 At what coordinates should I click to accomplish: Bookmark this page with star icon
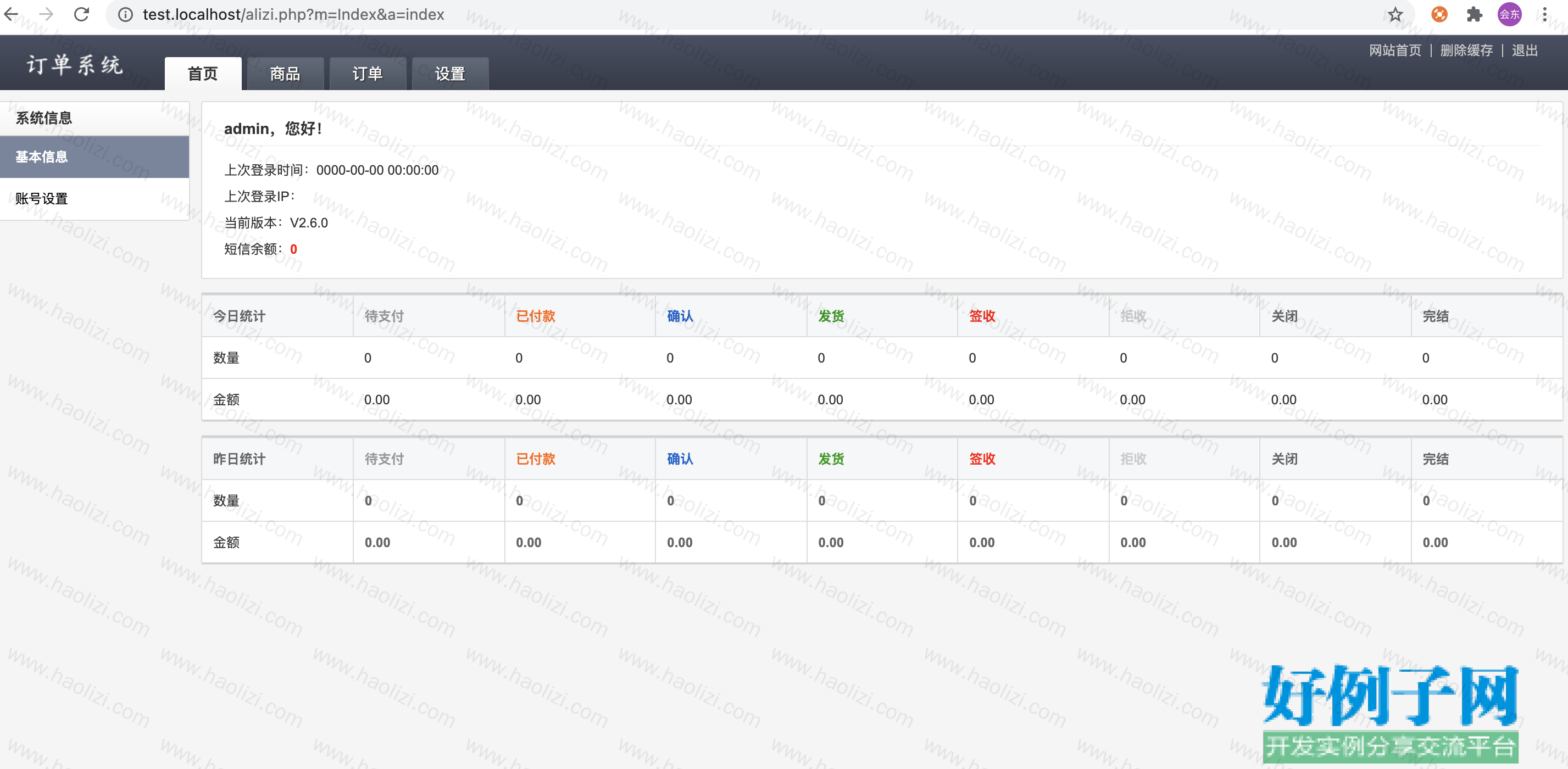pyautogui.click(x=1395, y=14)
